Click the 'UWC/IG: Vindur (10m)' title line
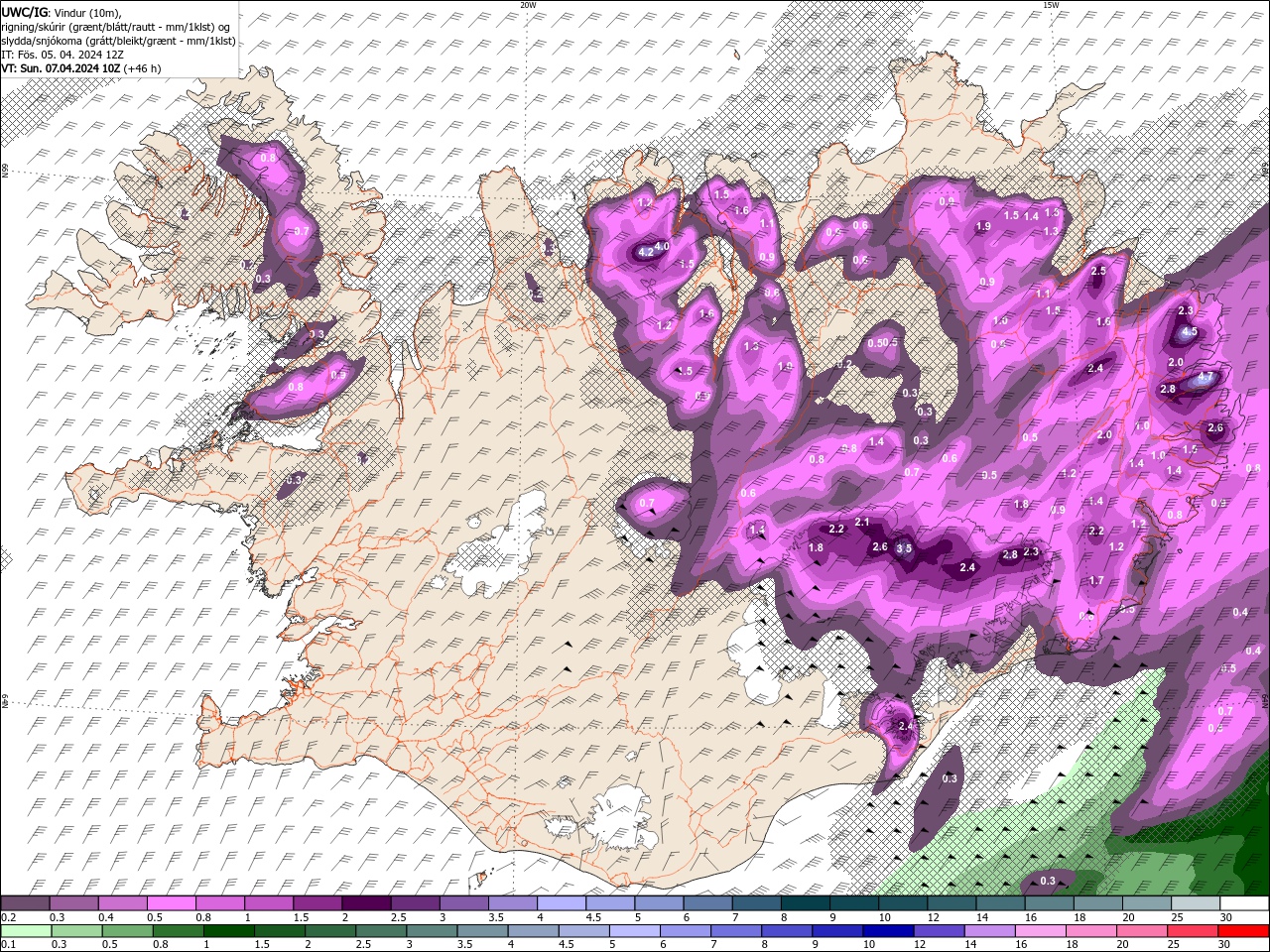The height and width of the screenshot is (952, 1270). pyautogui.click(x=61, y=12)
